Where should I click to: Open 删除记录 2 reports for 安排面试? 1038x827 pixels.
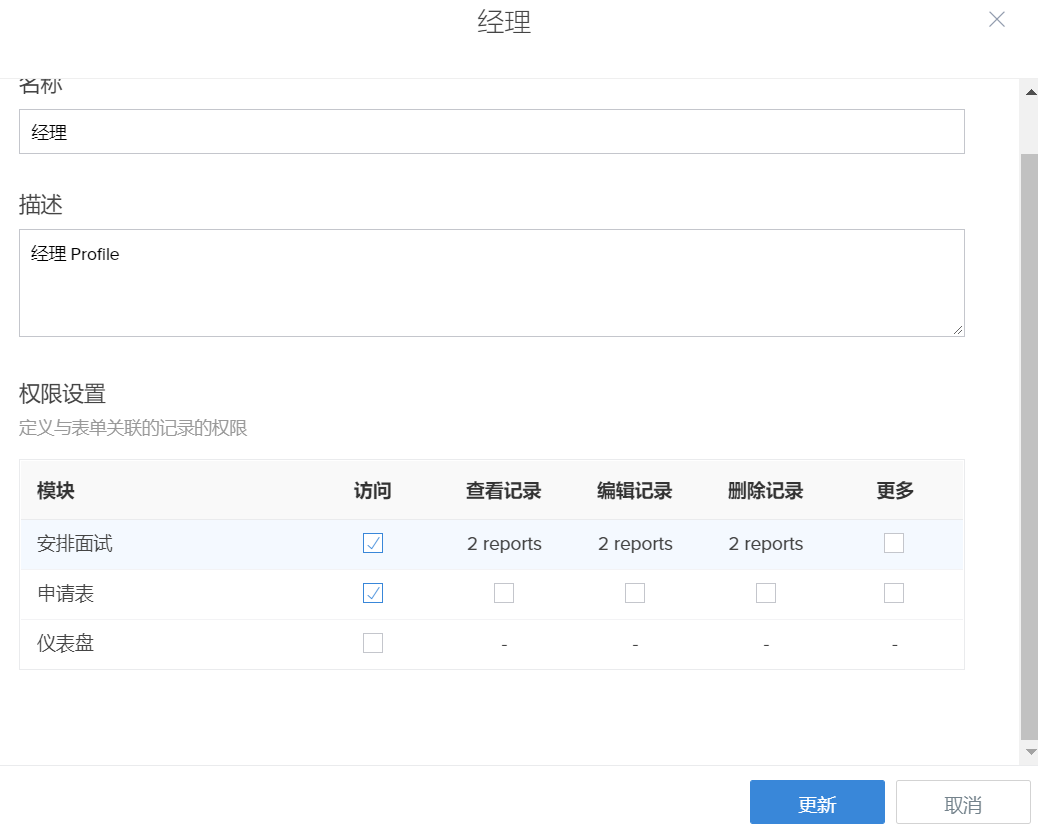tap(766, 544)
